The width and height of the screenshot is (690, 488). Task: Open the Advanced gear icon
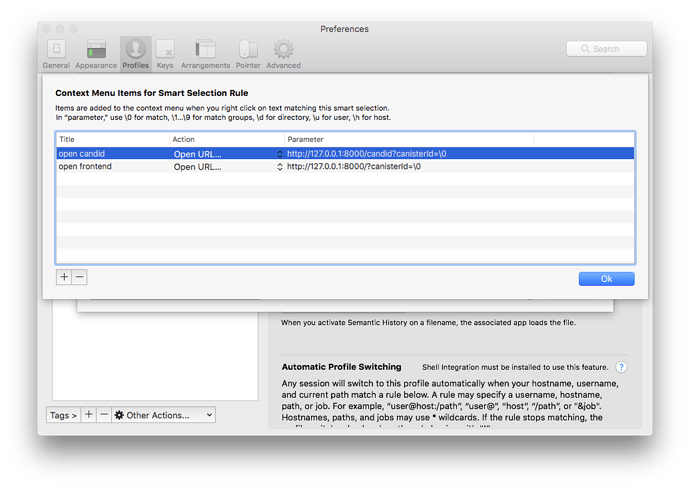283,54
